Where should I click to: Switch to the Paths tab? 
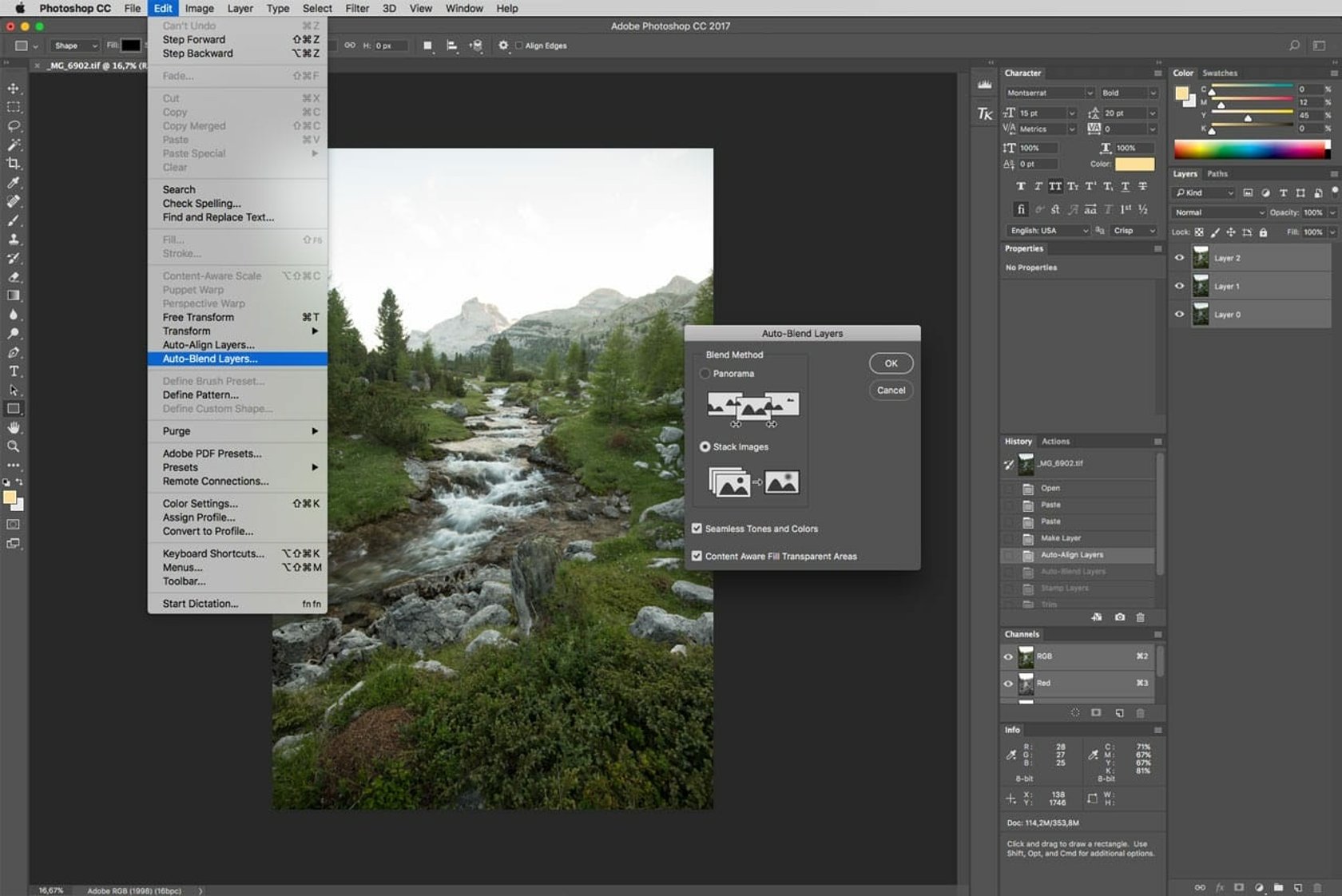[1217, 173]
